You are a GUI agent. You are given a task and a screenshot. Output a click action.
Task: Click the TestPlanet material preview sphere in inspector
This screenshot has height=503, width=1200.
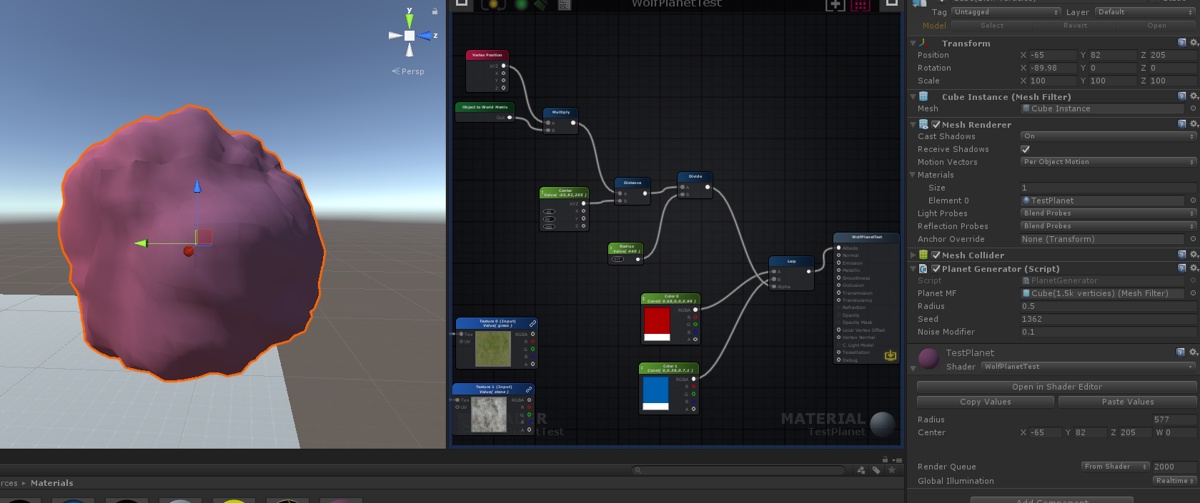[x=929, y=359]
